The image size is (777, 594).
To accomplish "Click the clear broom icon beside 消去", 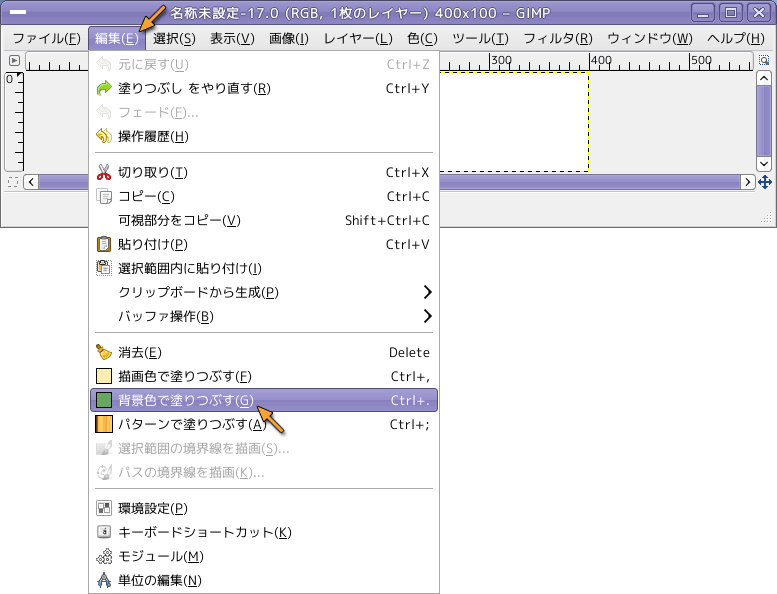I will 104,352.
